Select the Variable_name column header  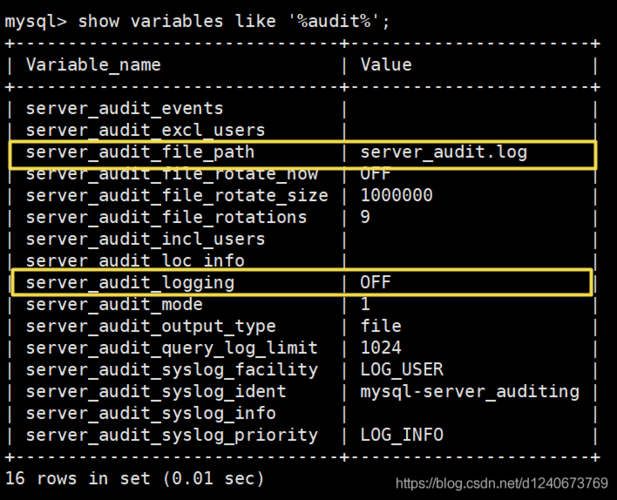click(93, 65)
